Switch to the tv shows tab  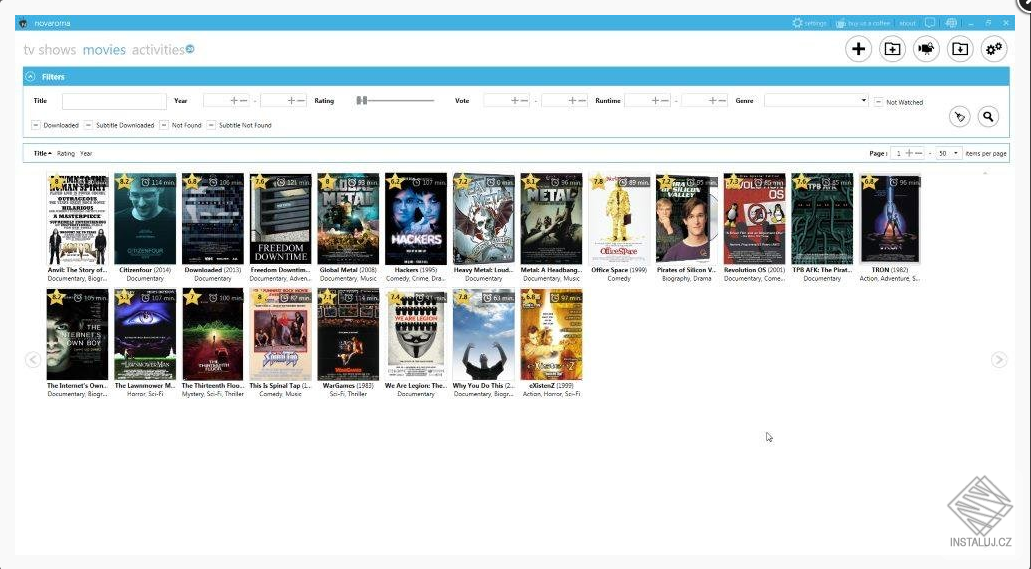(50, 50)
